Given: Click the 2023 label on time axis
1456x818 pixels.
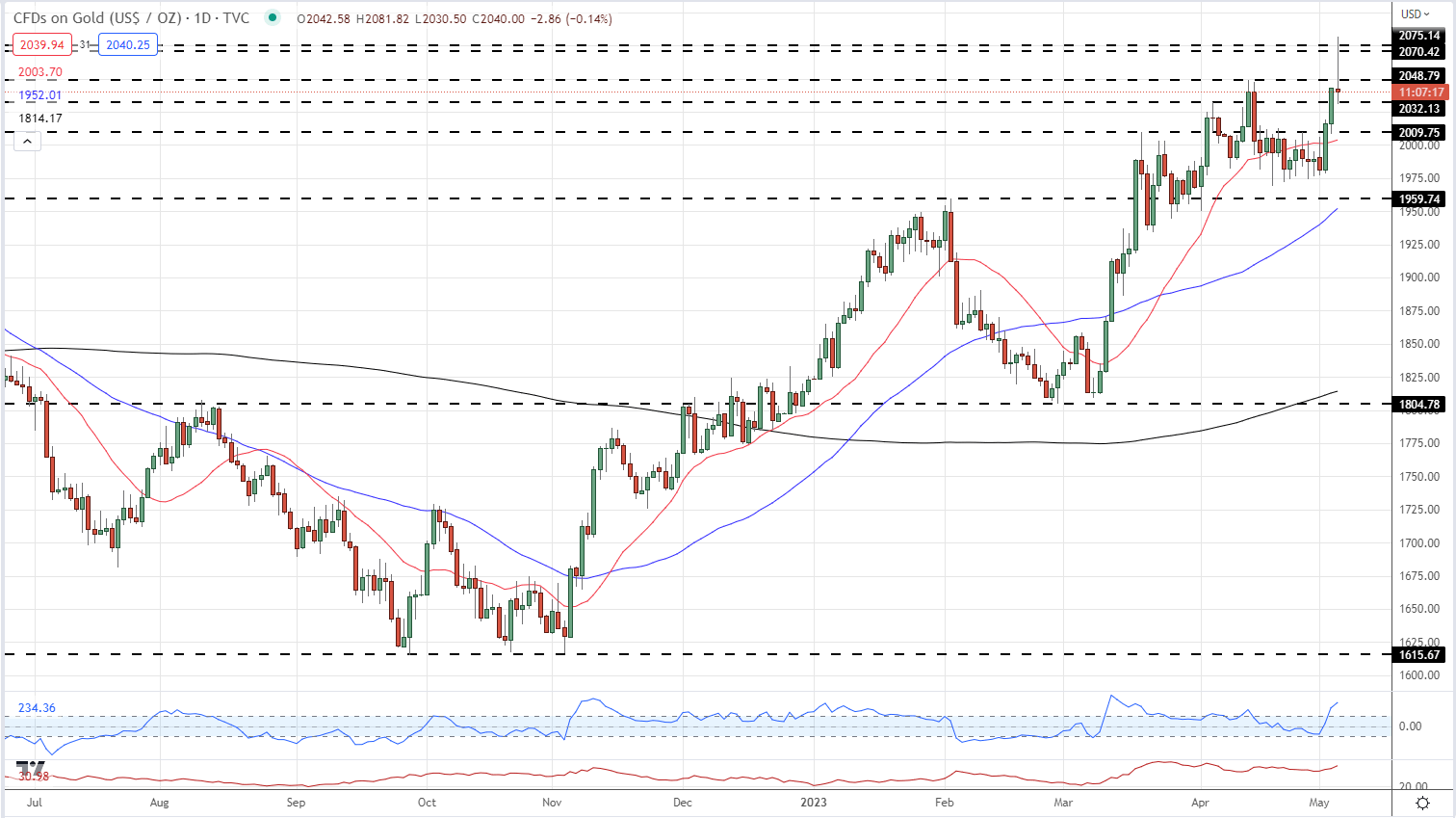Looking at the screenshot, I should (x=814, y=802).
